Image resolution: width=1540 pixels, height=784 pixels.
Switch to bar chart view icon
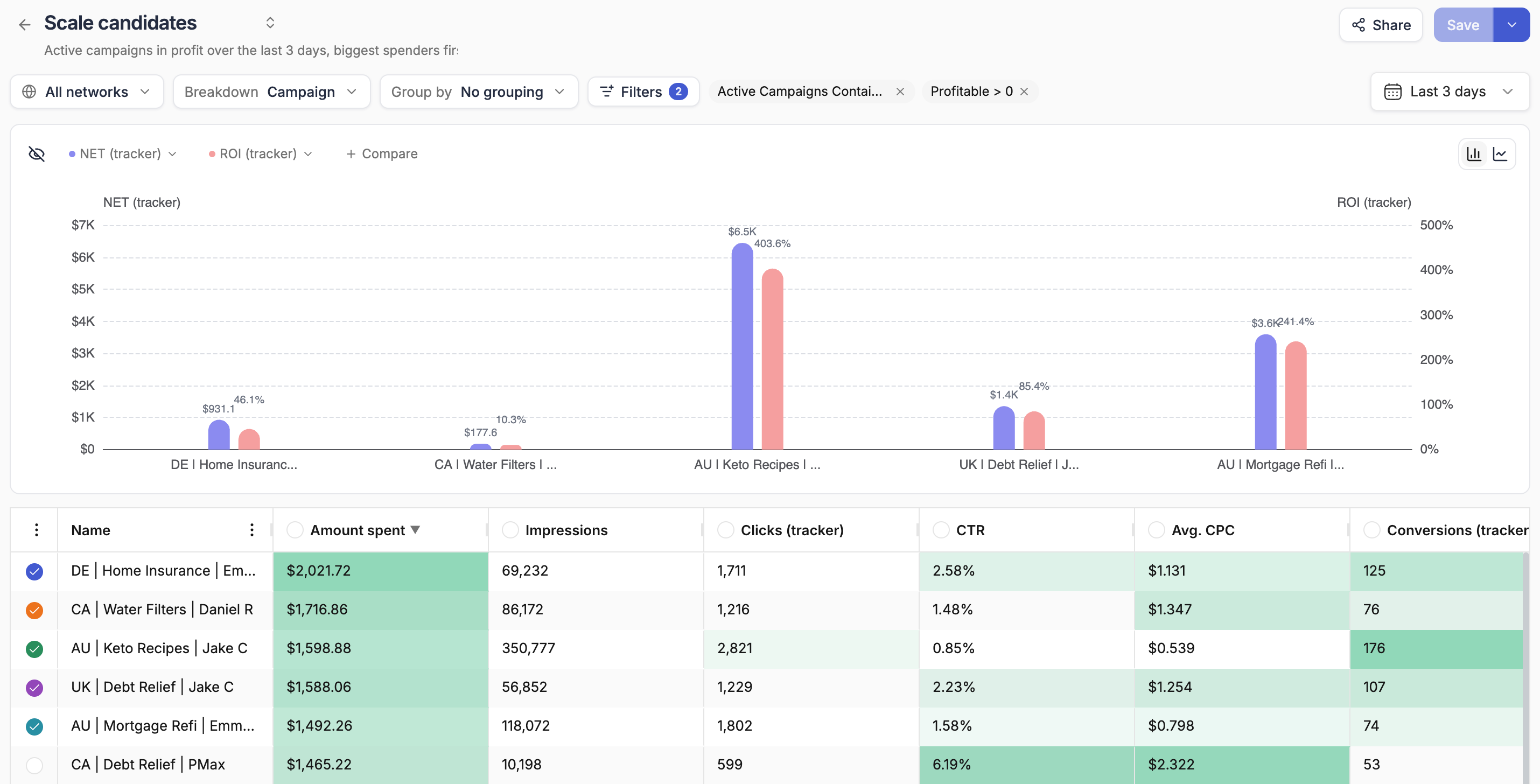coord(1474,154)
